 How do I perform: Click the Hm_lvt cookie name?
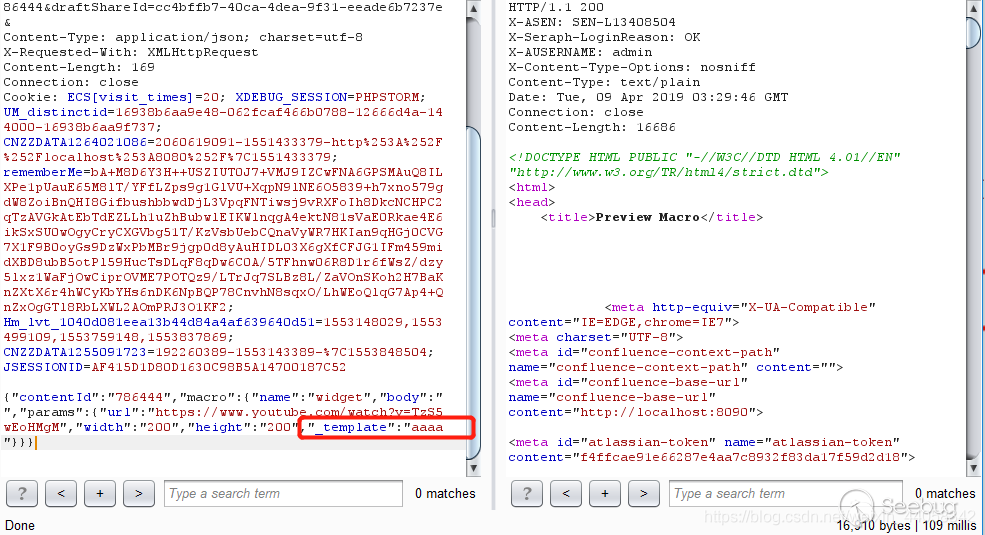point(159,322)
